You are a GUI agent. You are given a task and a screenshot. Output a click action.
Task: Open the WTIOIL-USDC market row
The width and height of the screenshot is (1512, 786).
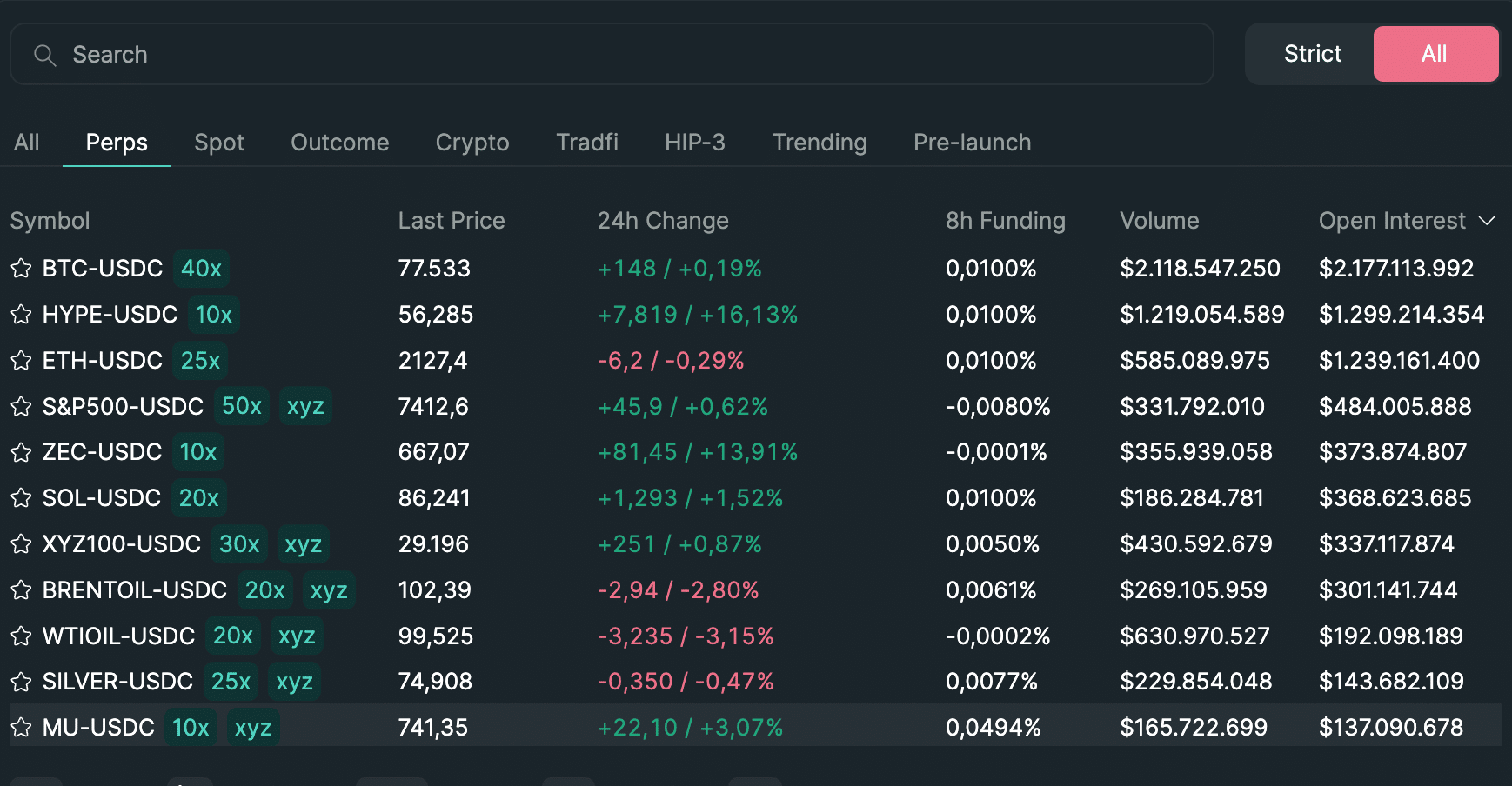tap(755, 636)
